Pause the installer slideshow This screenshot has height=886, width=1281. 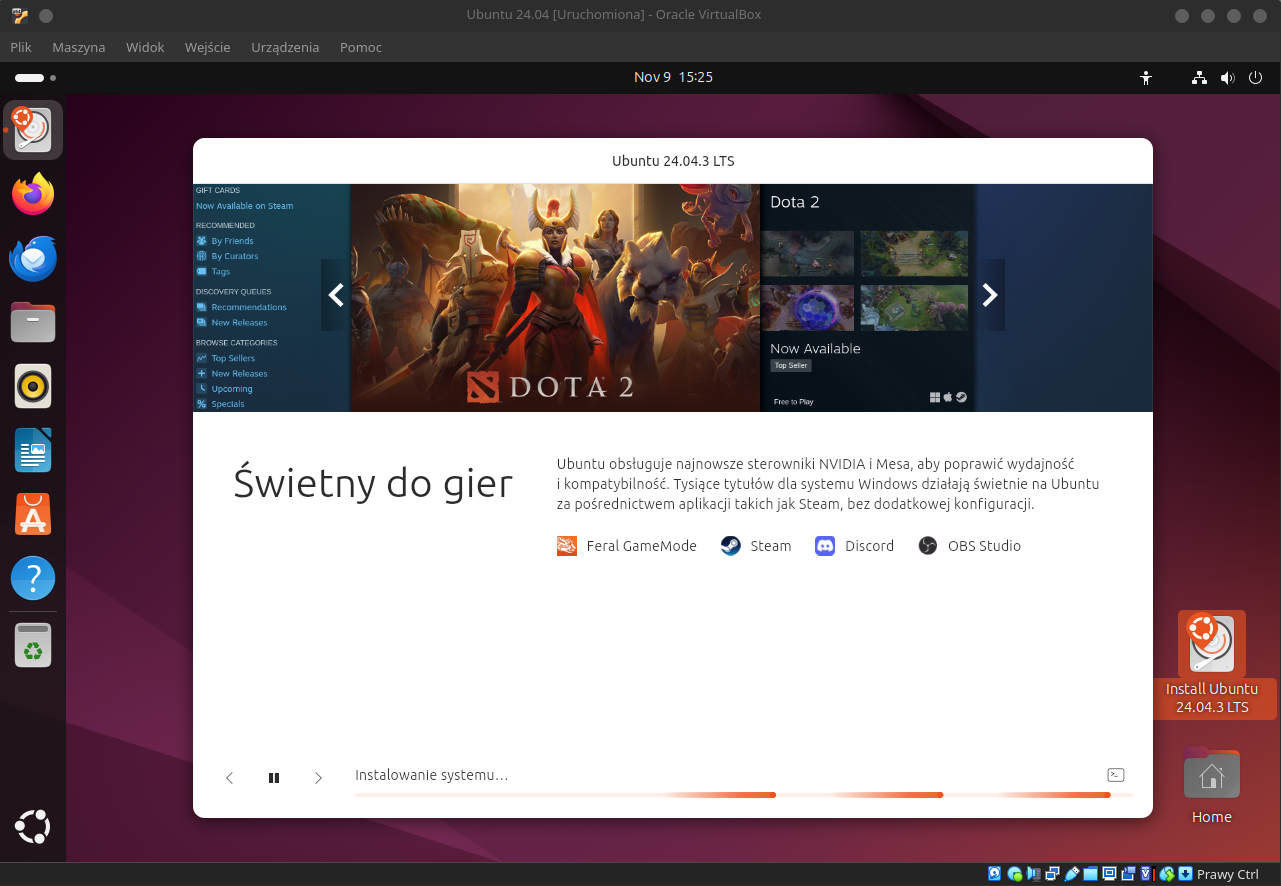point(274,778)
